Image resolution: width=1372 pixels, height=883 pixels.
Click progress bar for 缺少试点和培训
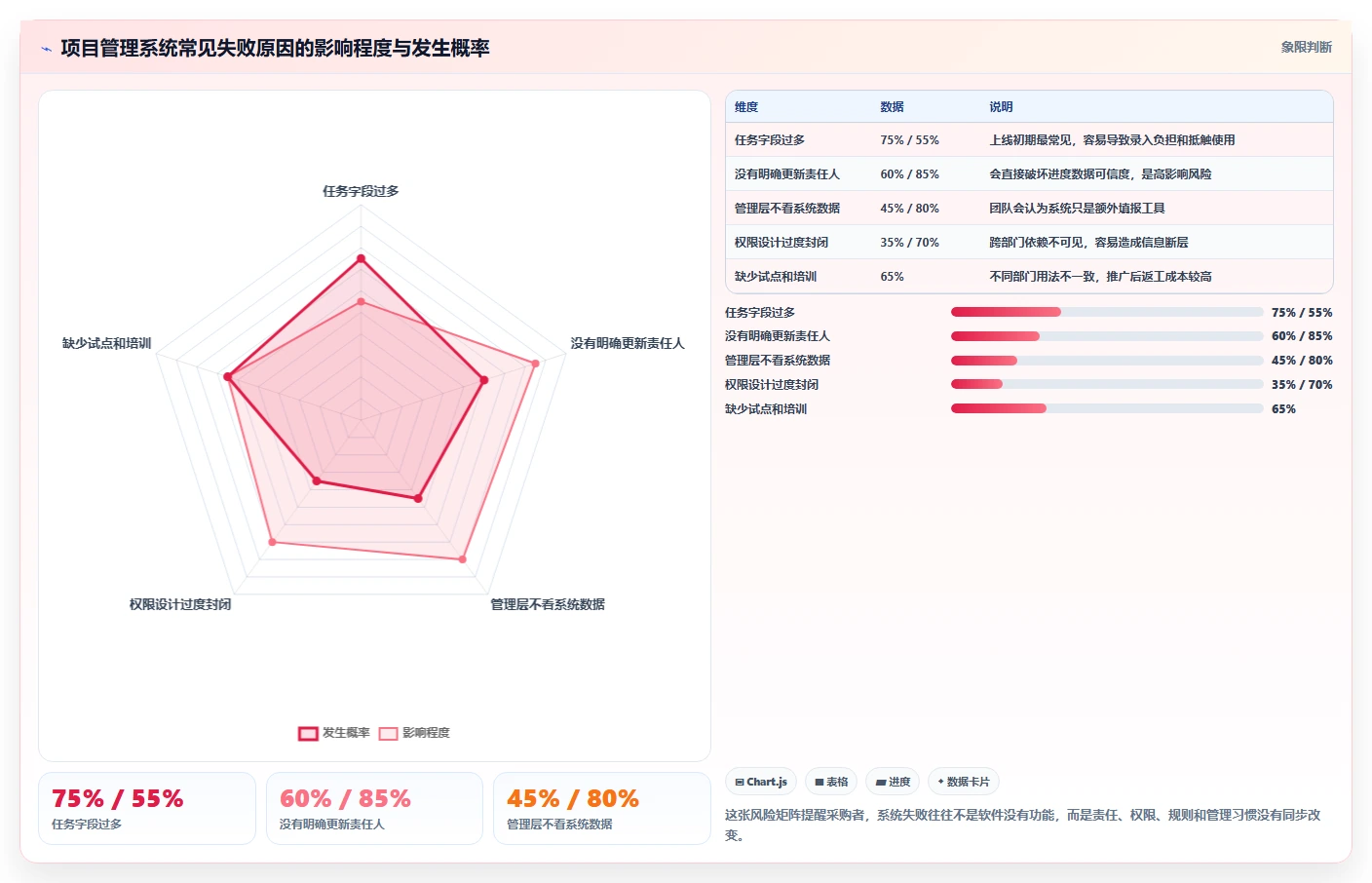[1107, 408]
